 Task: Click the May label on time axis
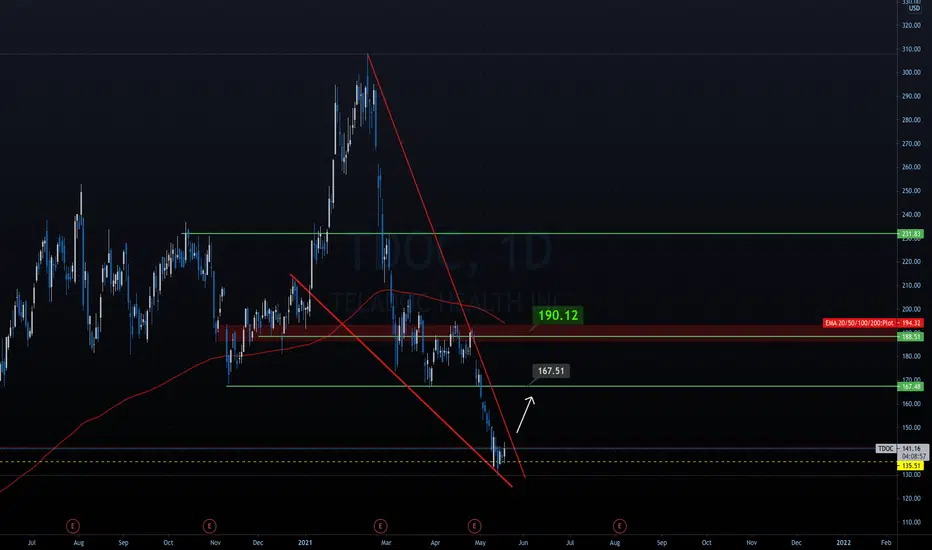pyautogui.click(x=480, y=542)
